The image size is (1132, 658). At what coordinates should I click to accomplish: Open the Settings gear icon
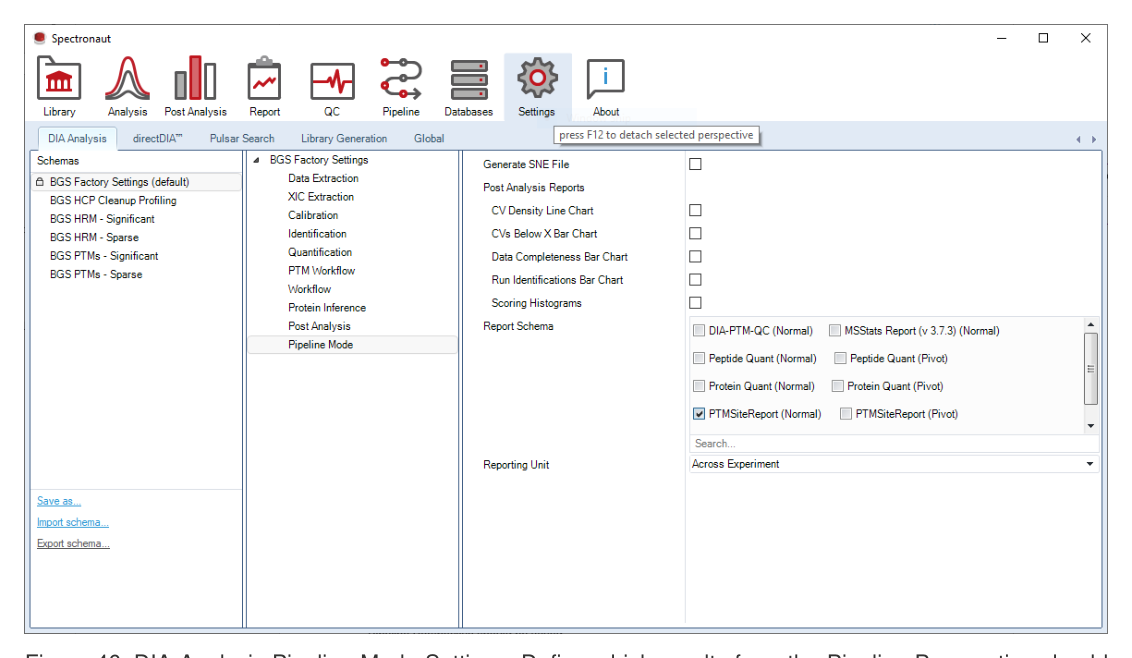[x=537, y=78]
